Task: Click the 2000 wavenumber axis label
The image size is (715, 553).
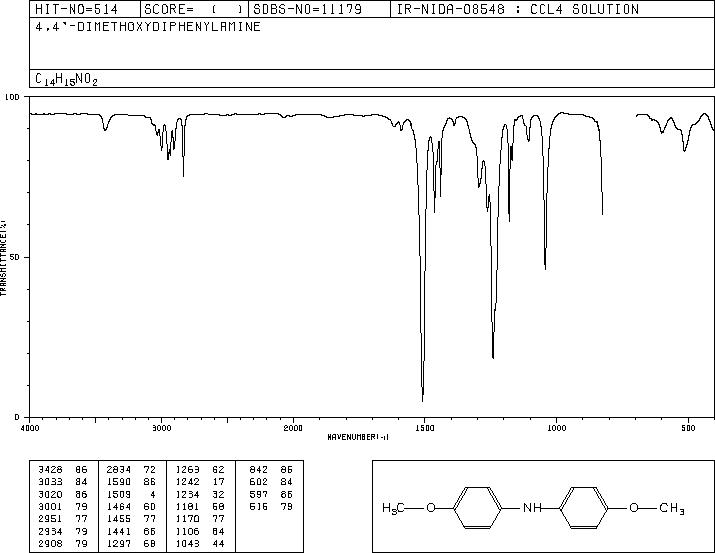Action: pyautogui.click(x=293, y=428)
